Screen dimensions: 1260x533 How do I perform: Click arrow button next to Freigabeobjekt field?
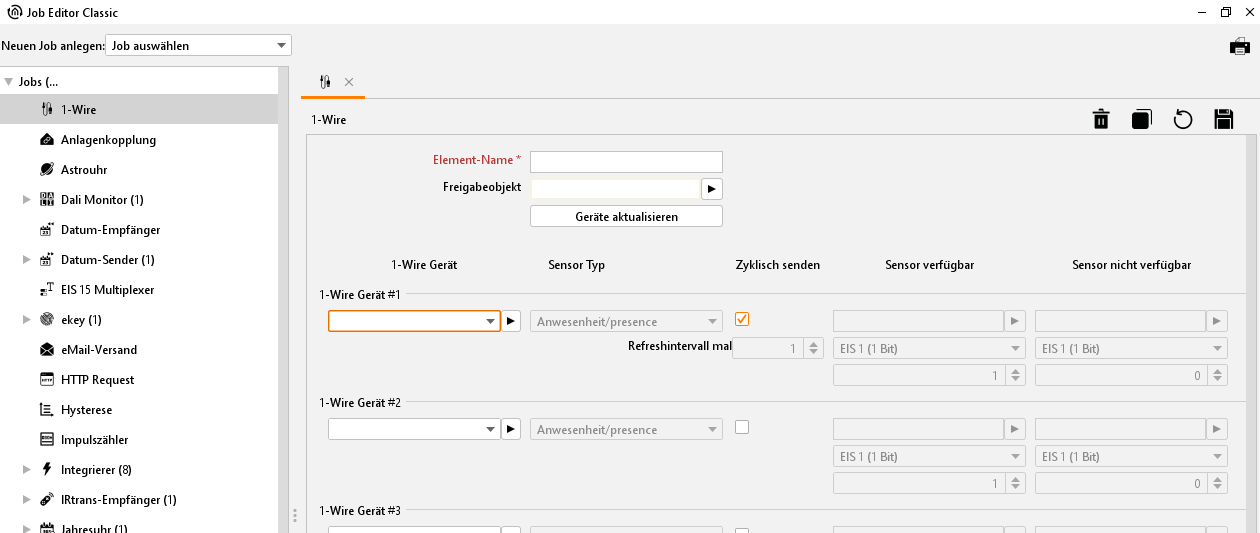[x=711, y=188]
